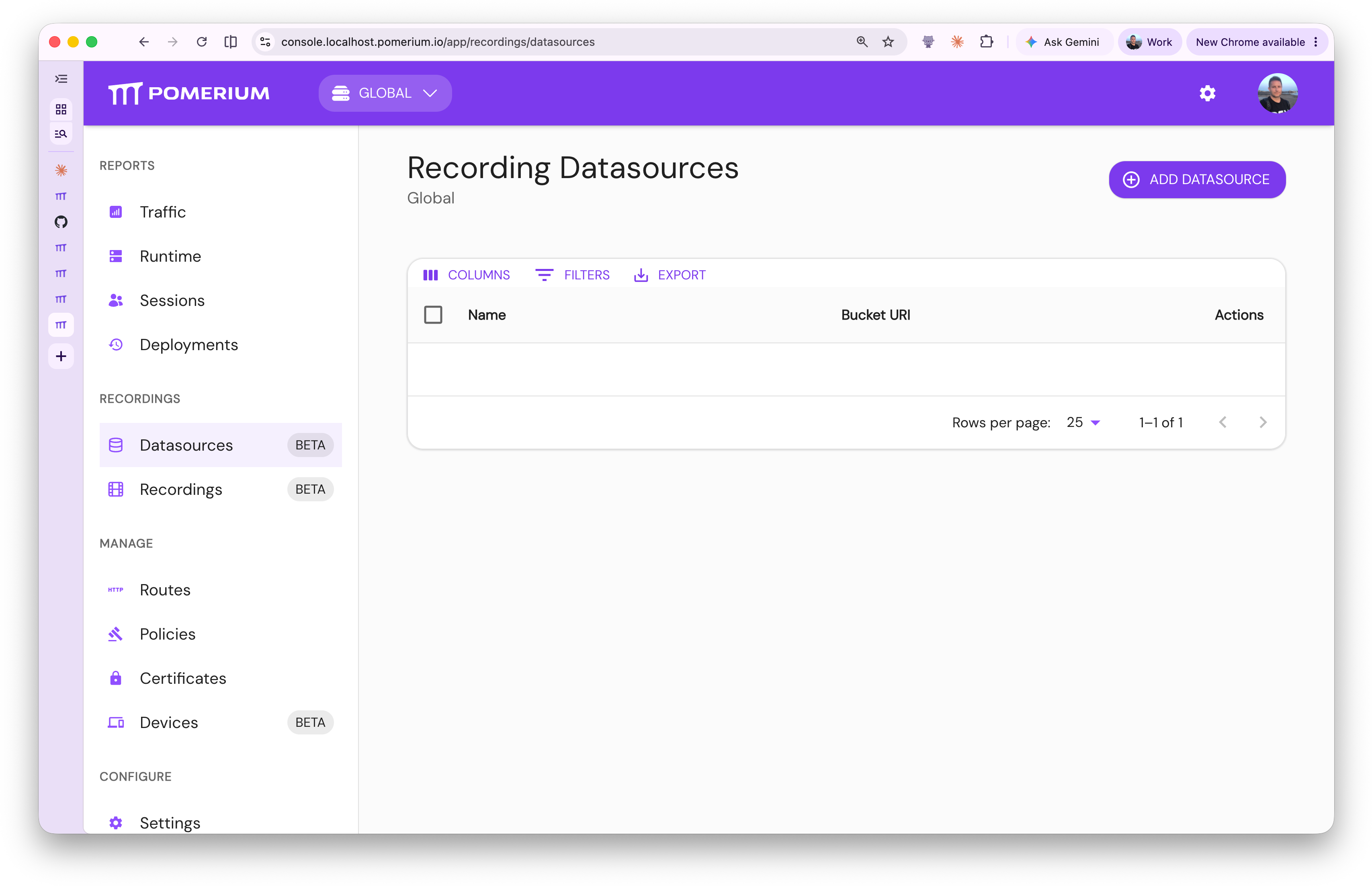Image resolution: width=1372 pixels, height=886 pixels.
Task: Open the Traffic report
Action: 220,212
